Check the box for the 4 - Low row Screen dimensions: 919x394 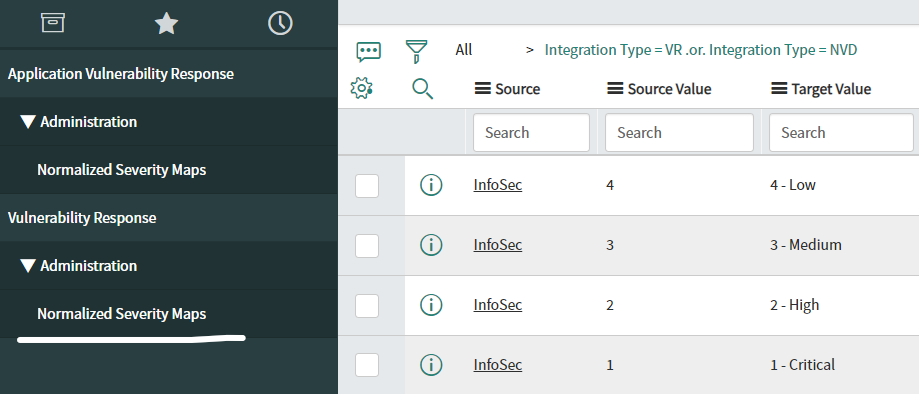367,186
